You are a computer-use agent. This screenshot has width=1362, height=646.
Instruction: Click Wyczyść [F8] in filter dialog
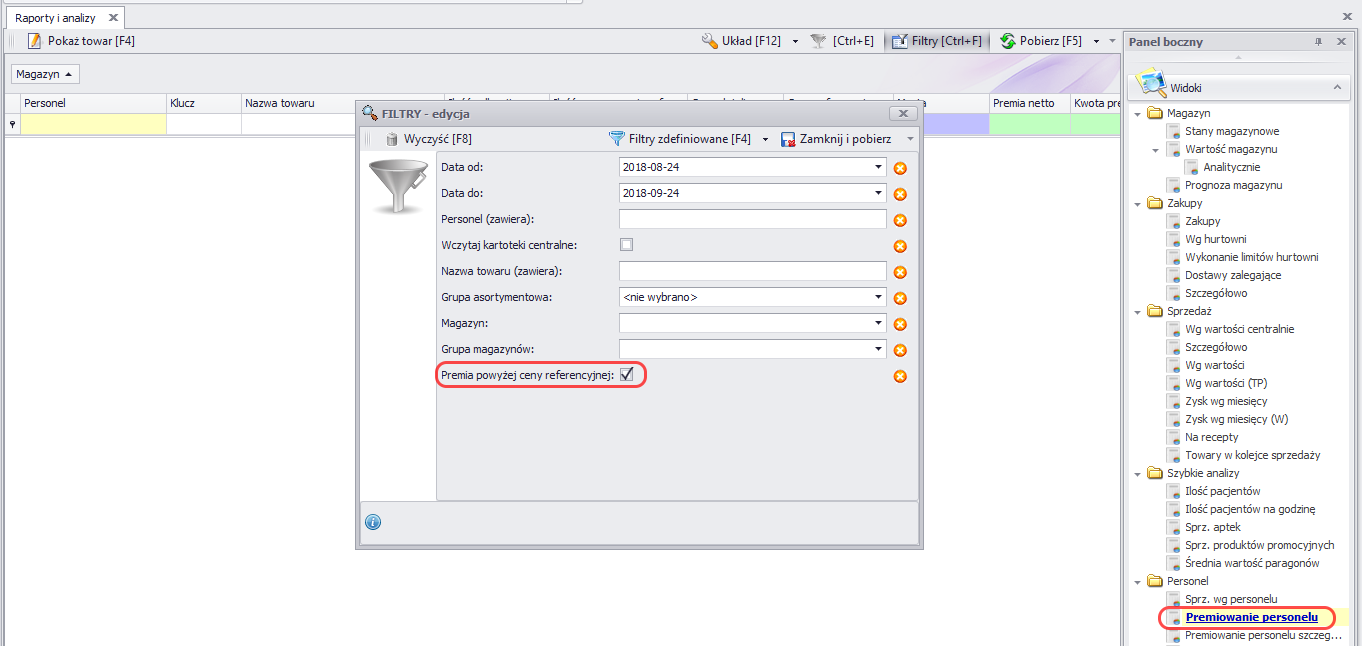[x=392, y=139]
